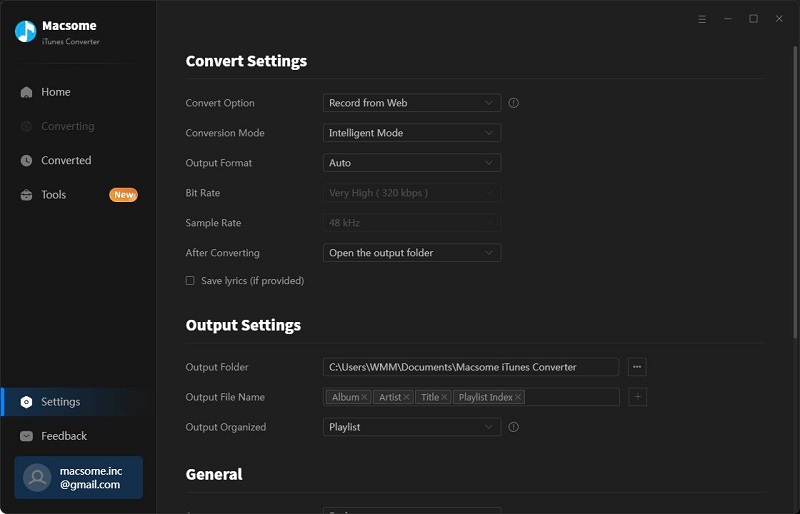Expand the Output Organized dropdown
Viewport: 800px width, 514px height.
(x=412, y=427)
